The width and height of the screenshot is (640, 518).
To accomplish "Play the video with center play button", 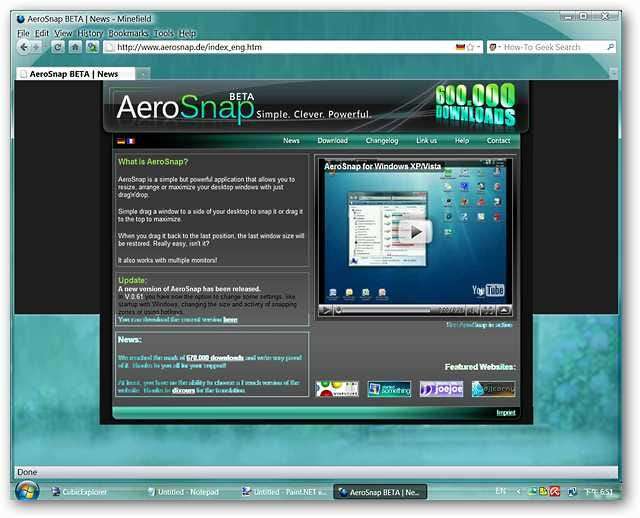I will pos(416,231).
